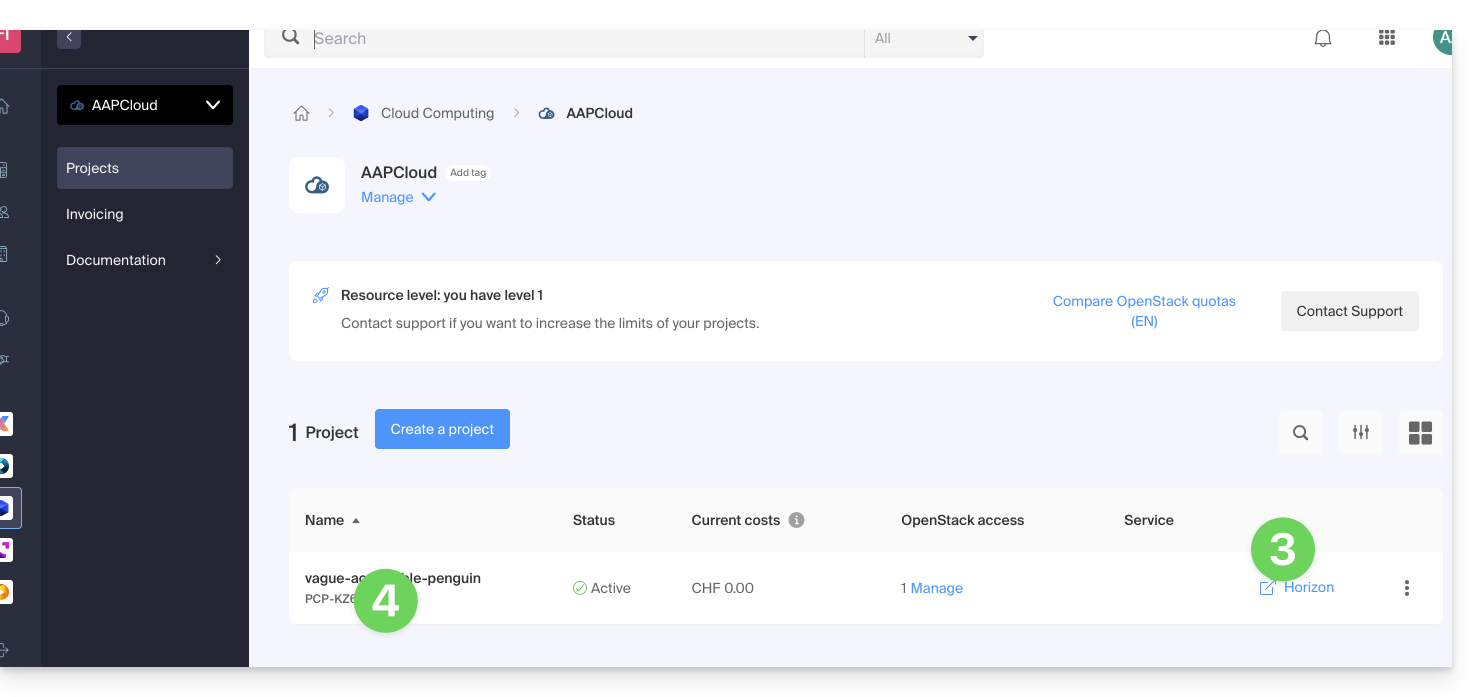Open Invoicing in the sidebar
The height and width of the screenshot is (697, 1482).
[95, 214]
